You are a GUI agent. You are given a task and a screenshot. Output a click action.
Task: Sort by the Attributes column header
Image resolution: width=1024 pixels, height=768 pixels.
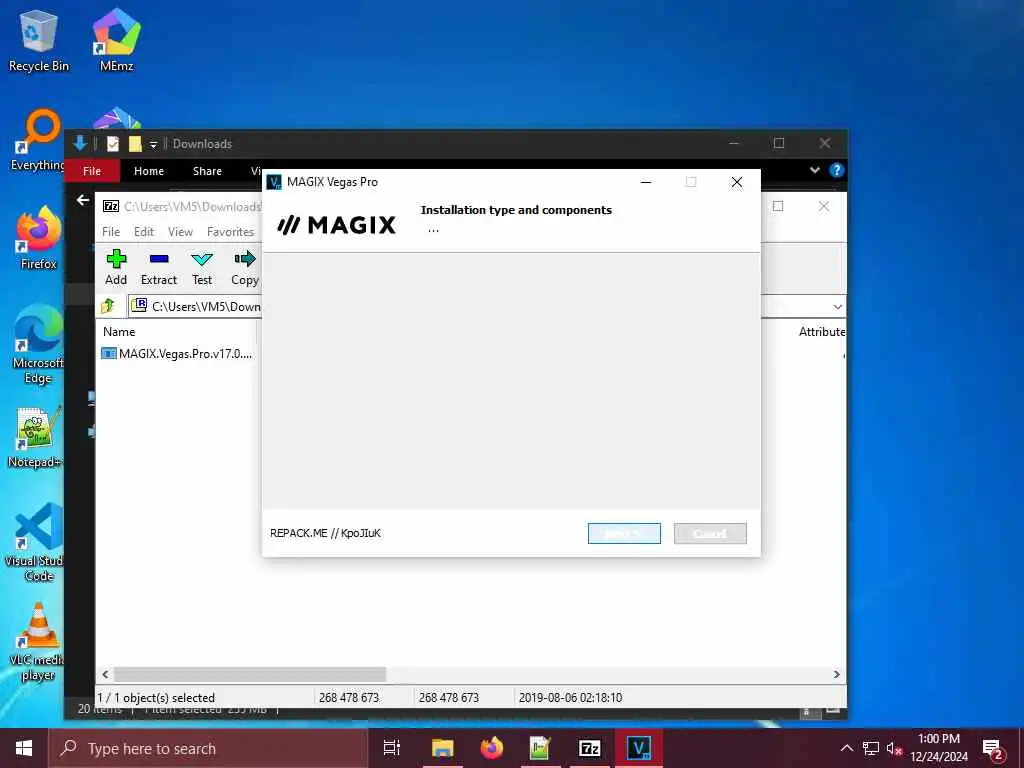(821, 332)
